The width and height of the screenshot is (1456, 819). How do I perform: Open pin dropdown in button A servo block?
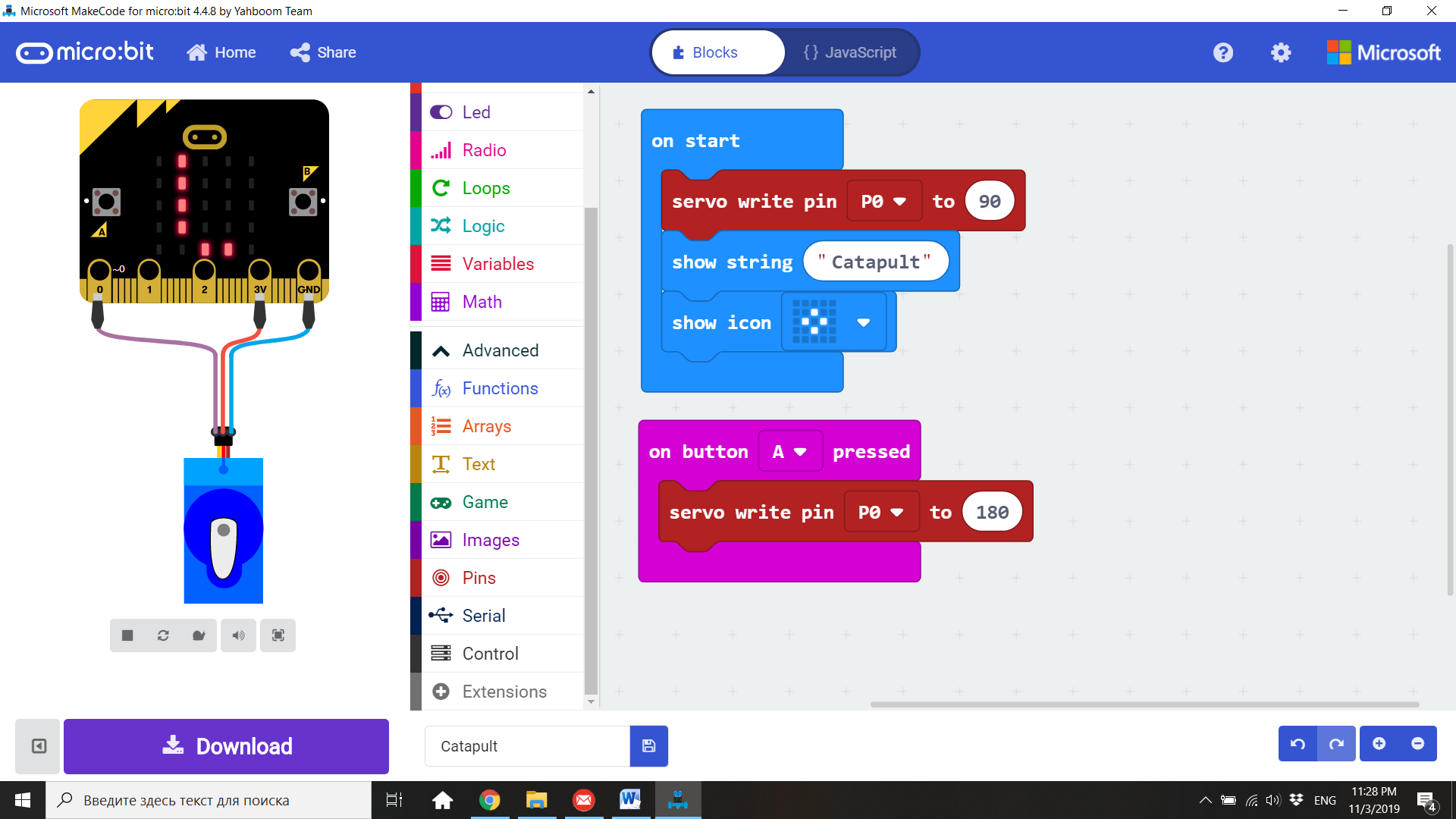click(x=881, y=512)
